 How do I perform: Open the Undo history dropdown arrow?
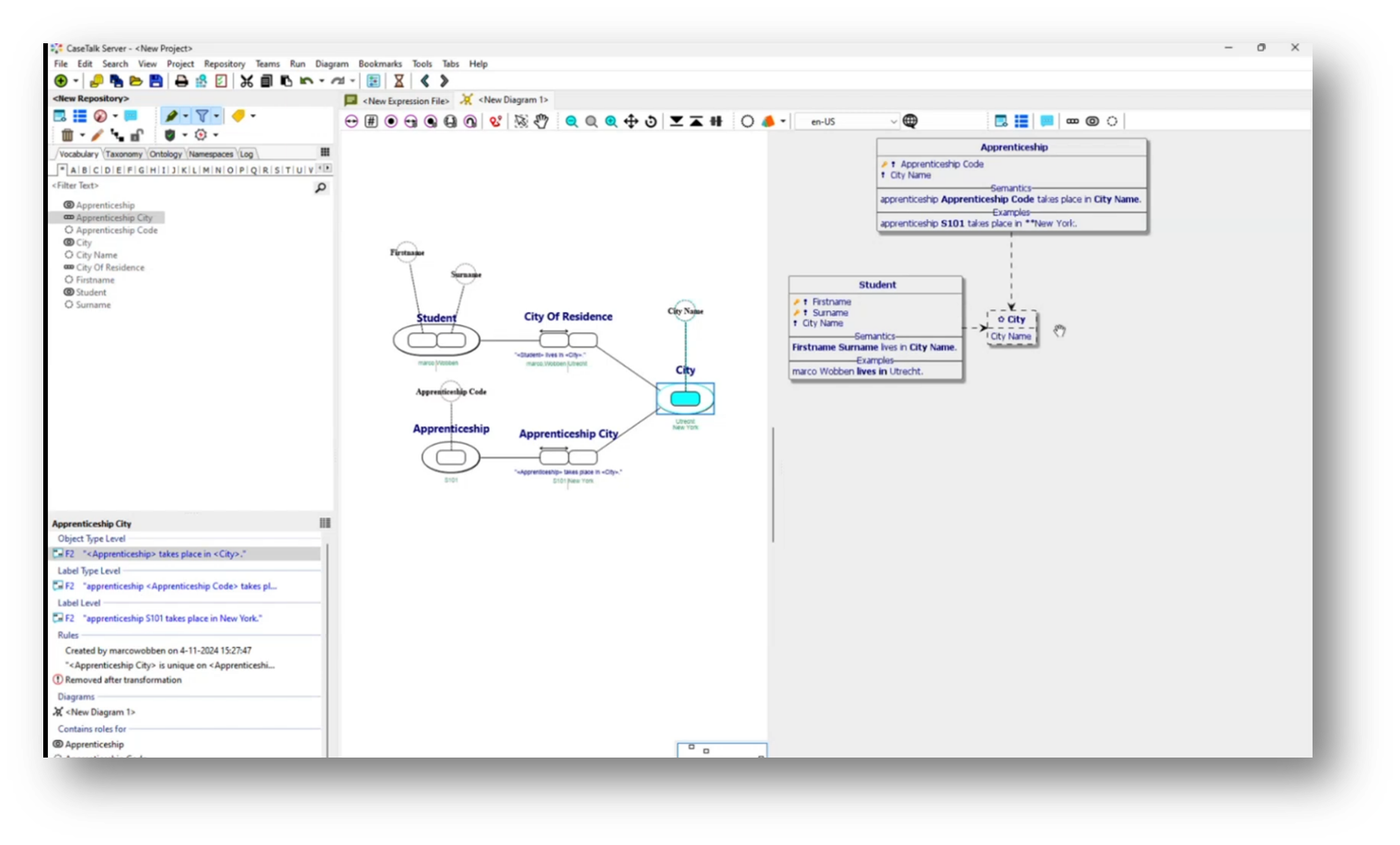321,81
